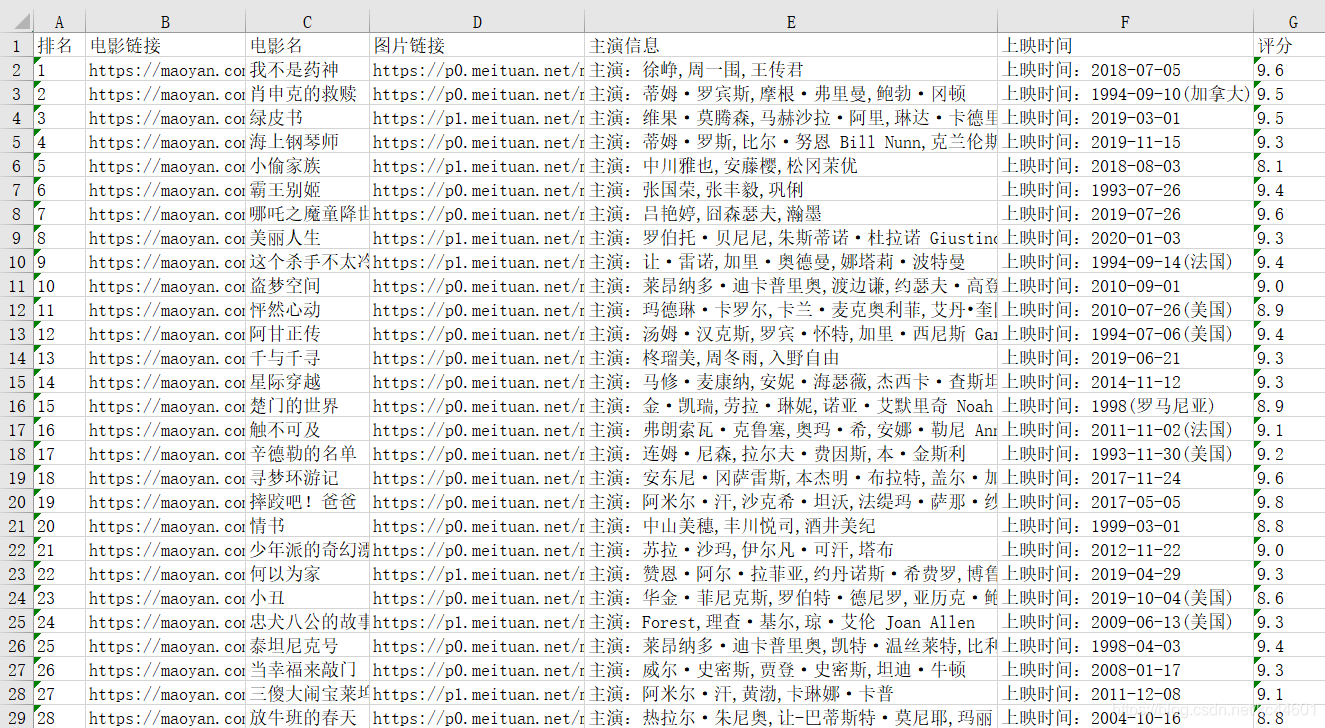Select the cell 寻梦环游记
This screenshot has width=1325, height=728.
tap(307, 478)
